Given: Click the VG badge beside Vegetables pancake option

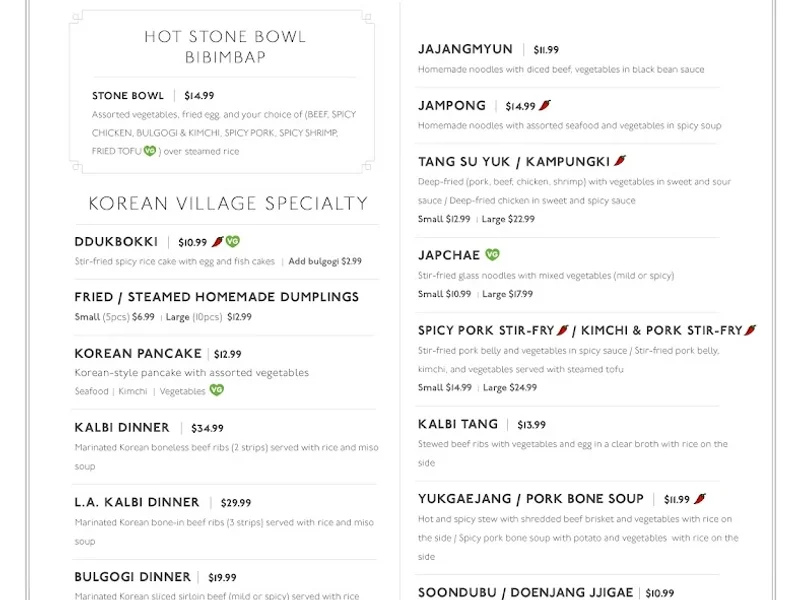Looking at the screenshot, I should pos(217,391).
